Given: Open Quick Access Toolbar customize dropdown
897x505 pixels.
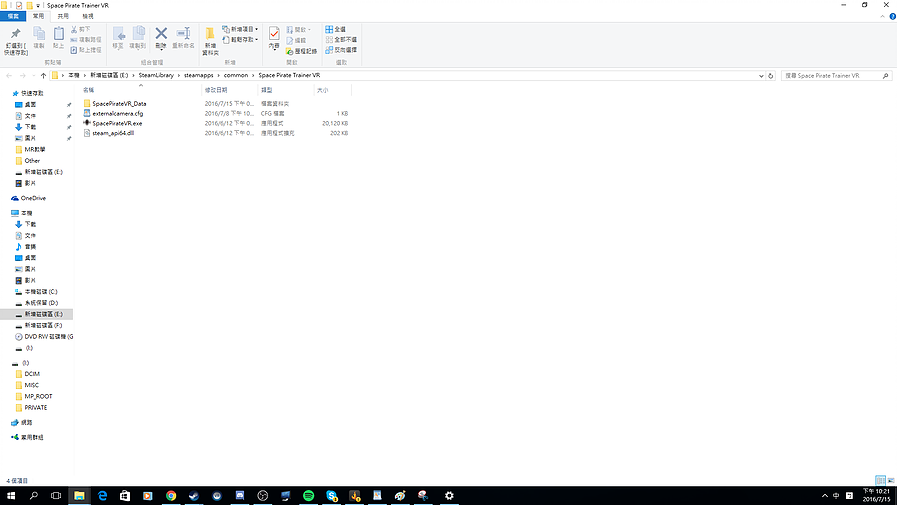Looking at the screenshot, I should (x=38, y=5).
